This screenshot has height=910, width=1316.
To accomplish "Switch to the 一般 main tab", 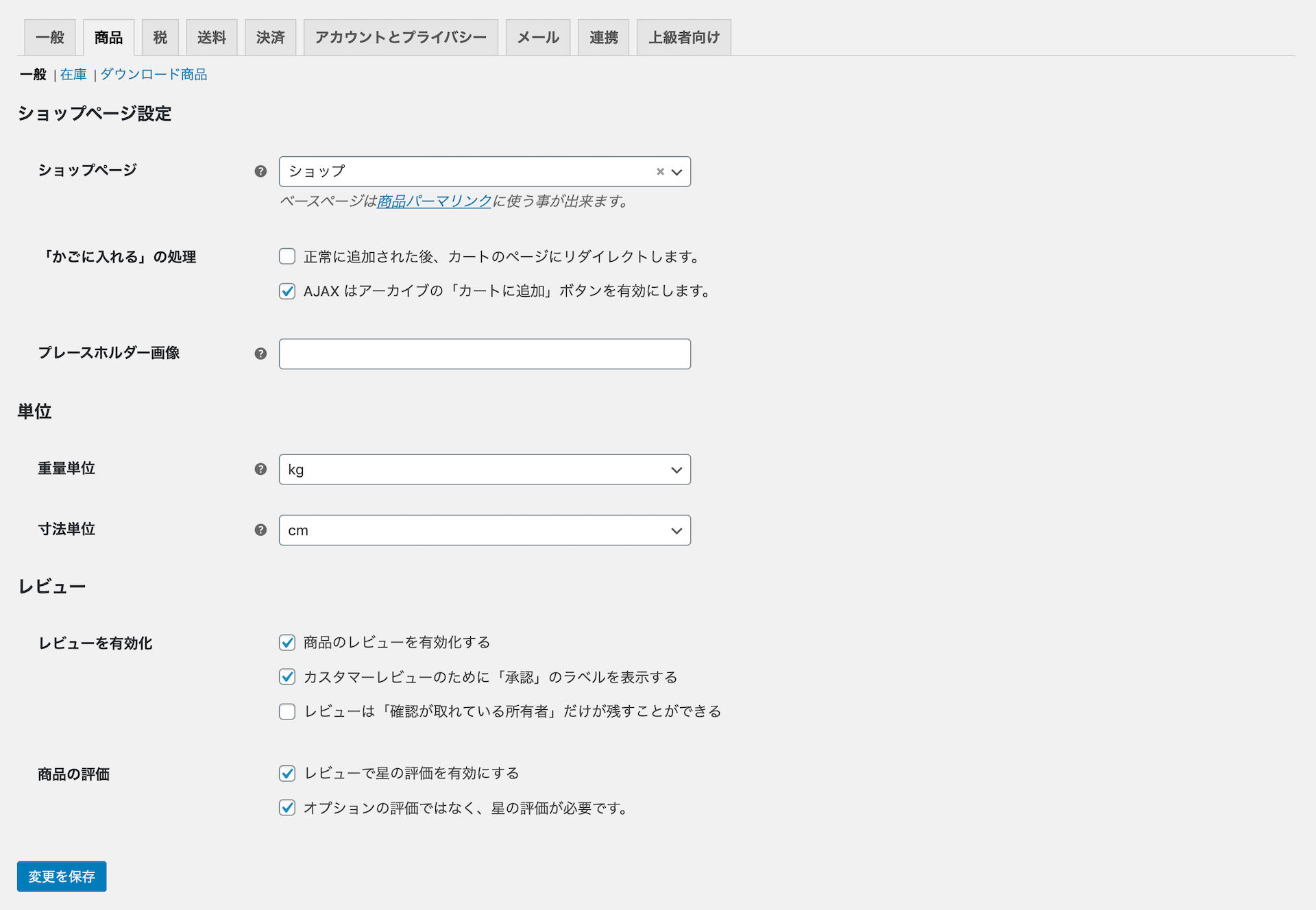I will (50, 37).
